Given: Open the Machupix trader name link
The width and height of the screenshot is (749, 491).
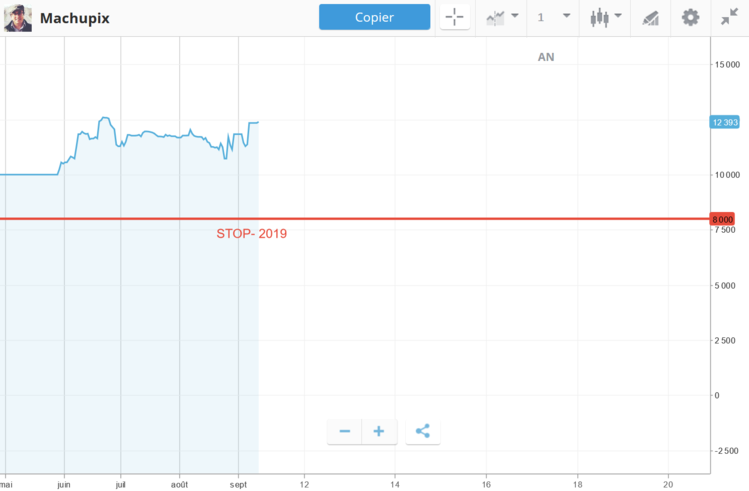Looking at the screenshot, I should click(x=75, y=17).
